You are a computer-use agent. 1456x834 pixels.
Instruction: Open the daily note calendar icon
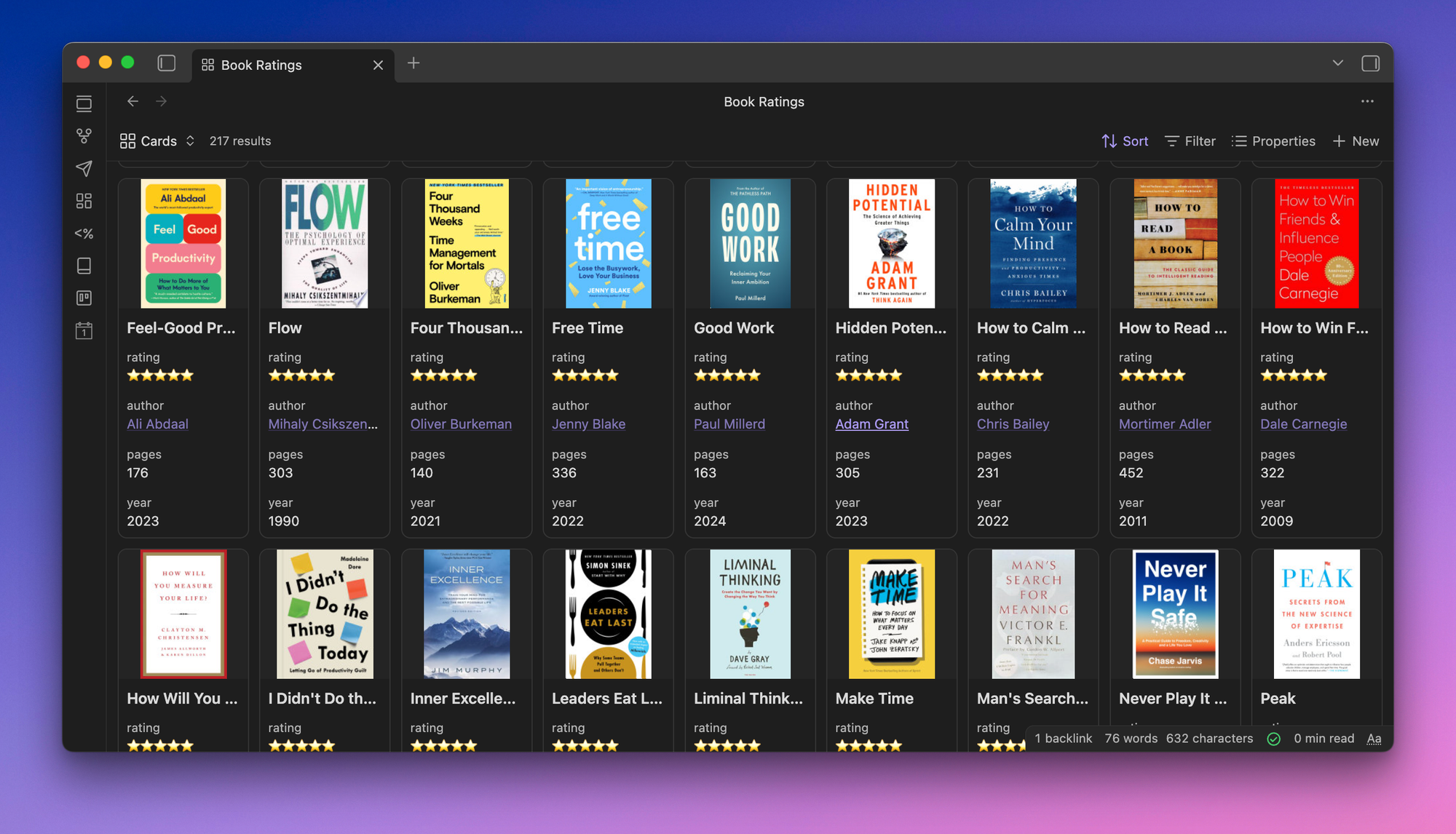(84, 331)
